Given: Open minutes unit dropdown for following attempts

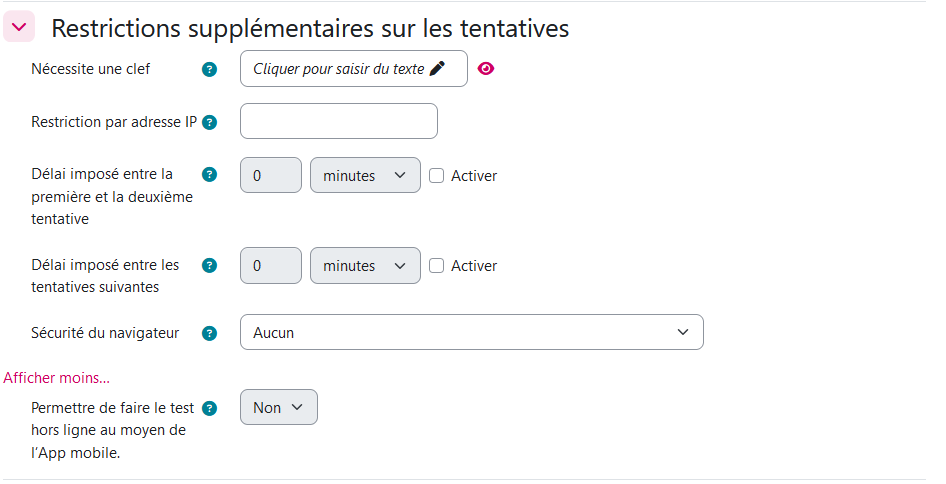Looking at the screenshot, I should pos(365,266).
